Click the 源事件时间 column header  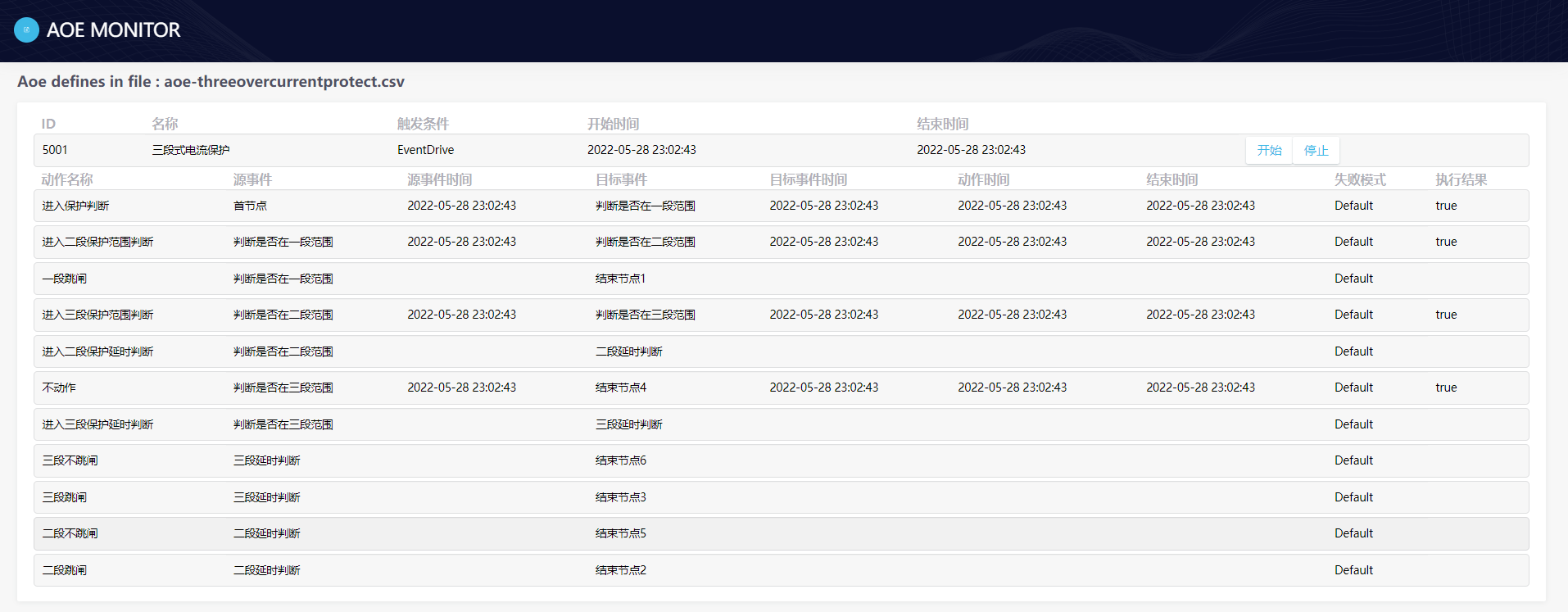(439, 179)
